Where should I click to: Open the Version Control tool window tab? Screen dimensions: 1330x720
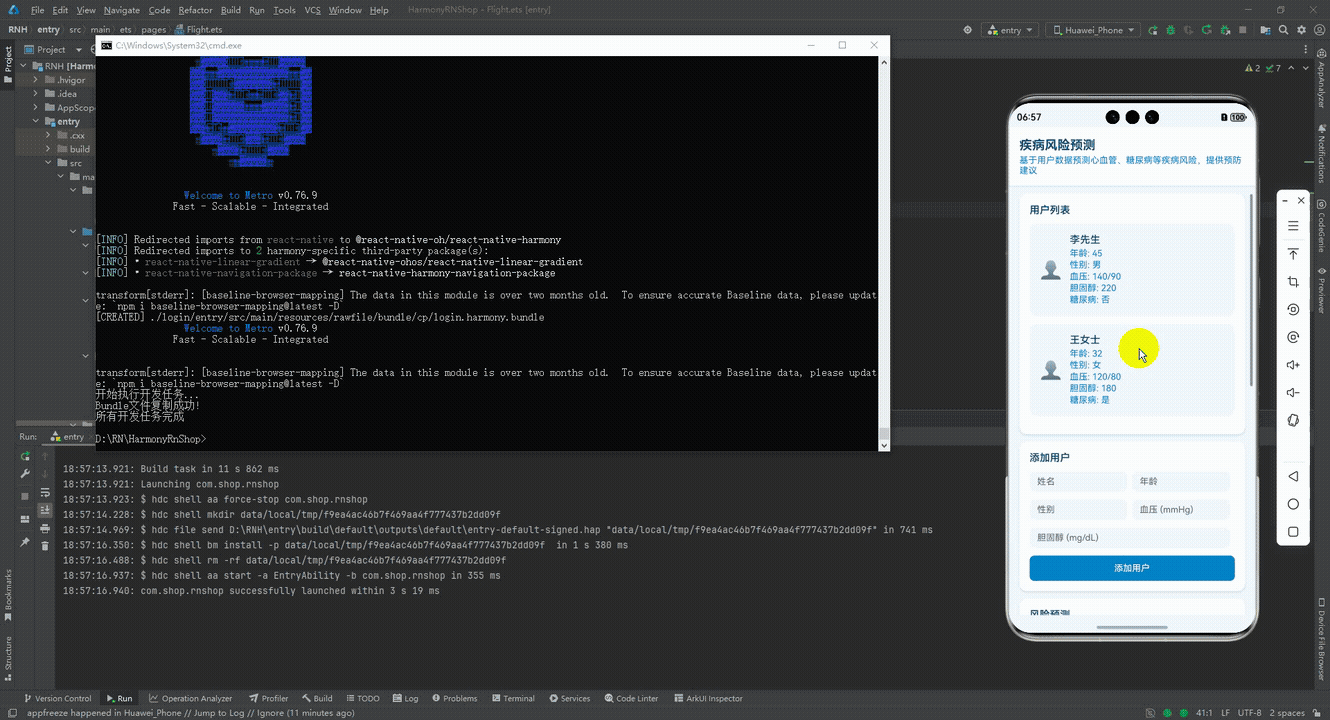[x=56, y=698]
